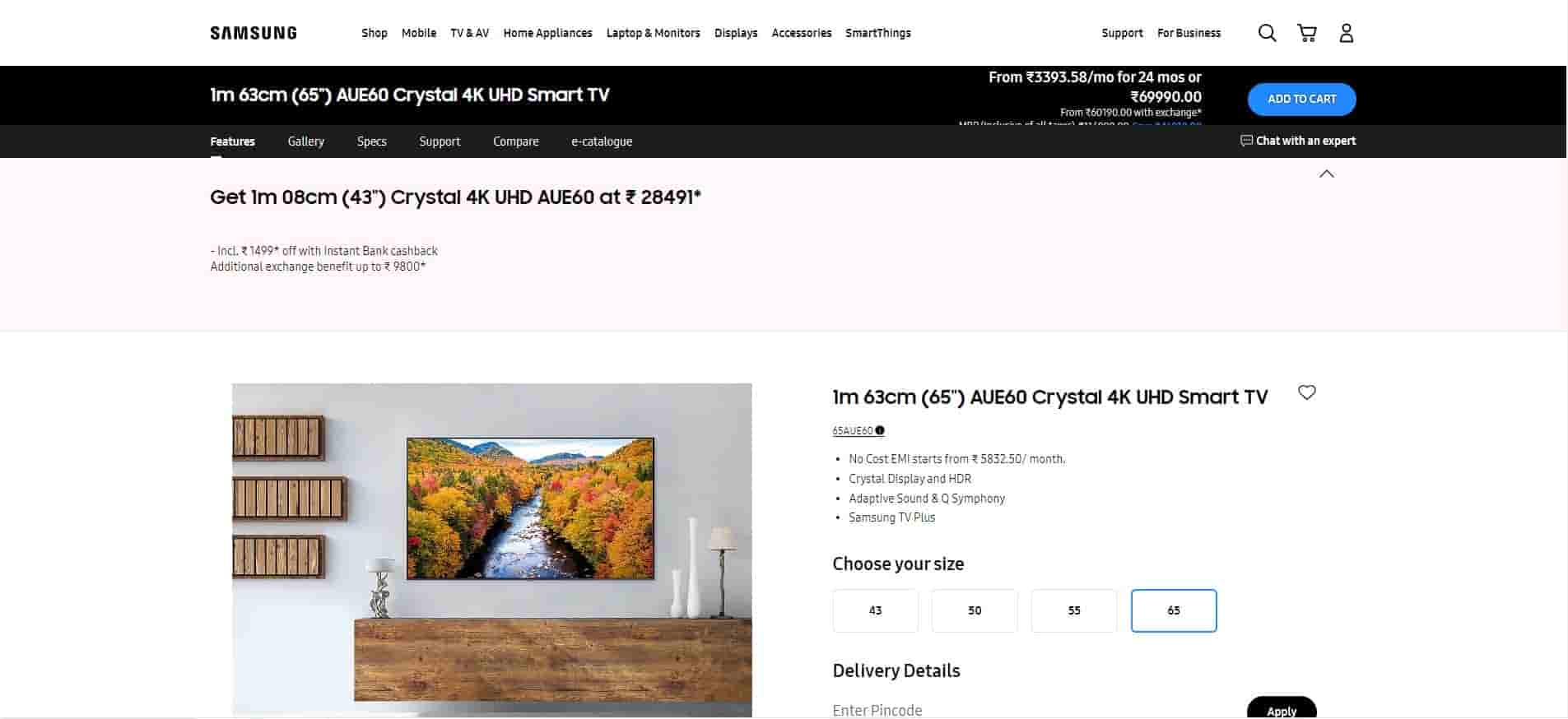Viewport: 1568px width, 719px height.
Task: Open the shopping cart icon
Action: point(1307,33)
